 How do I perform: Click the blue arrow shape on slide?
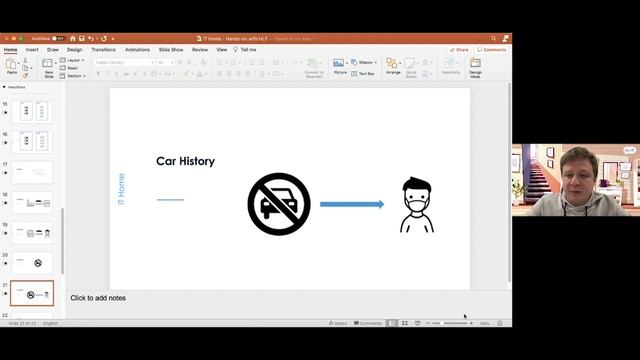(352, 204)
